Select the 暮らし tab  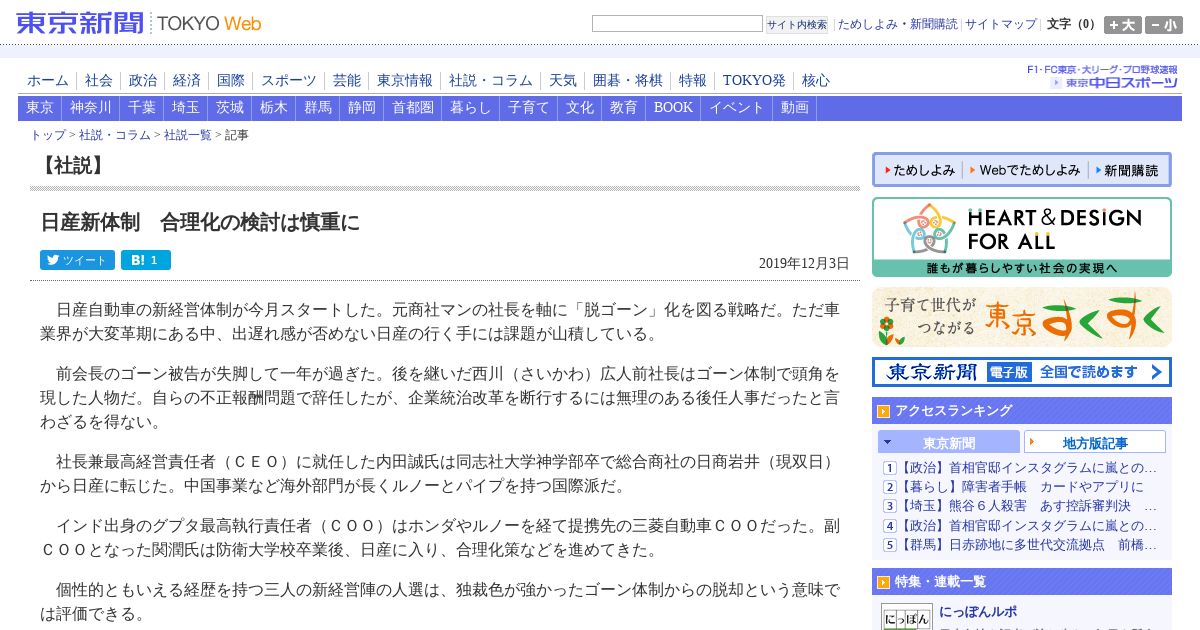point(471,108)
